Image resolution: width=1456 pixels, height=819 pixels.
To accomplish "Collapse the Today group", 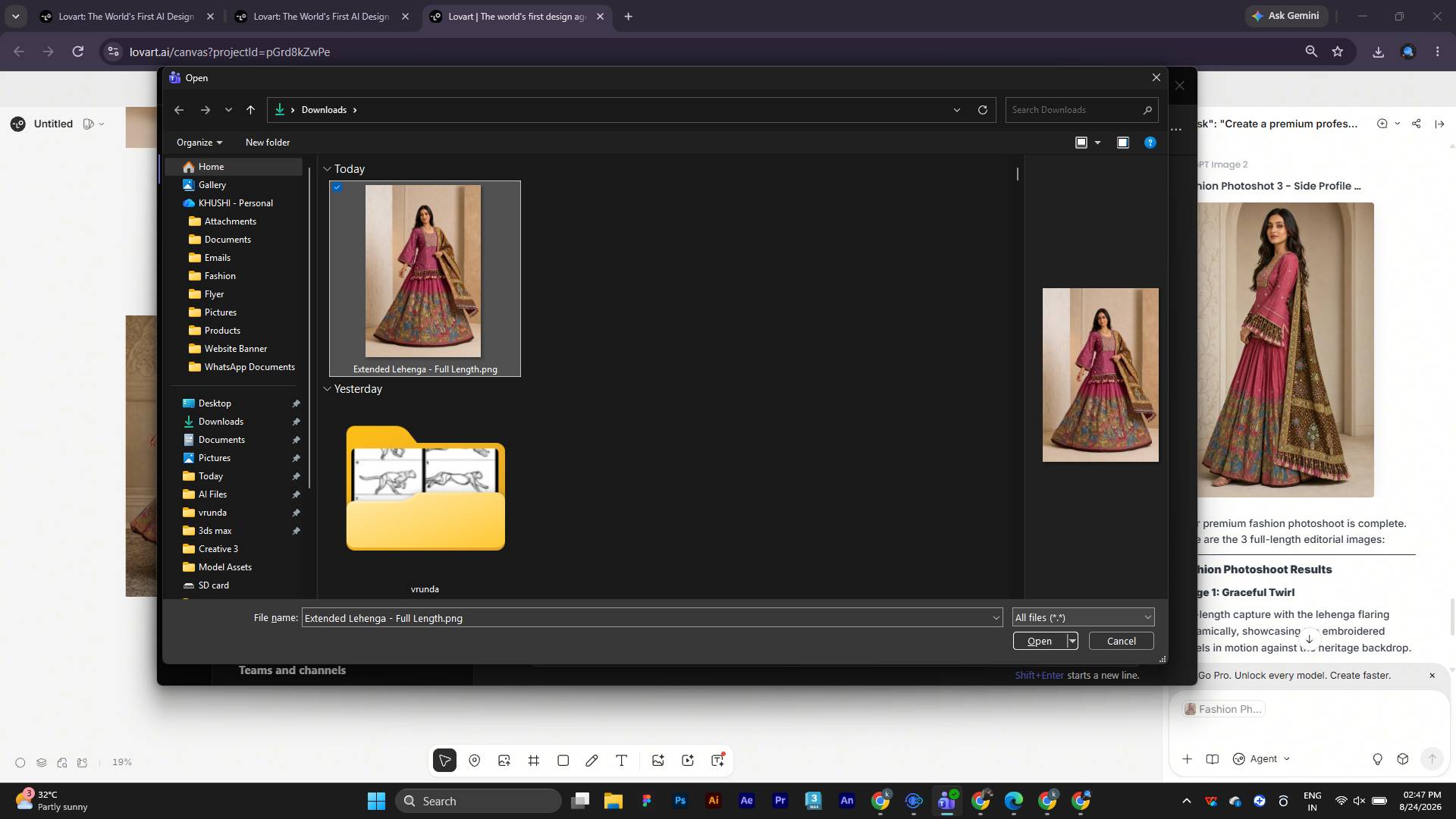I will click(327, 169).
